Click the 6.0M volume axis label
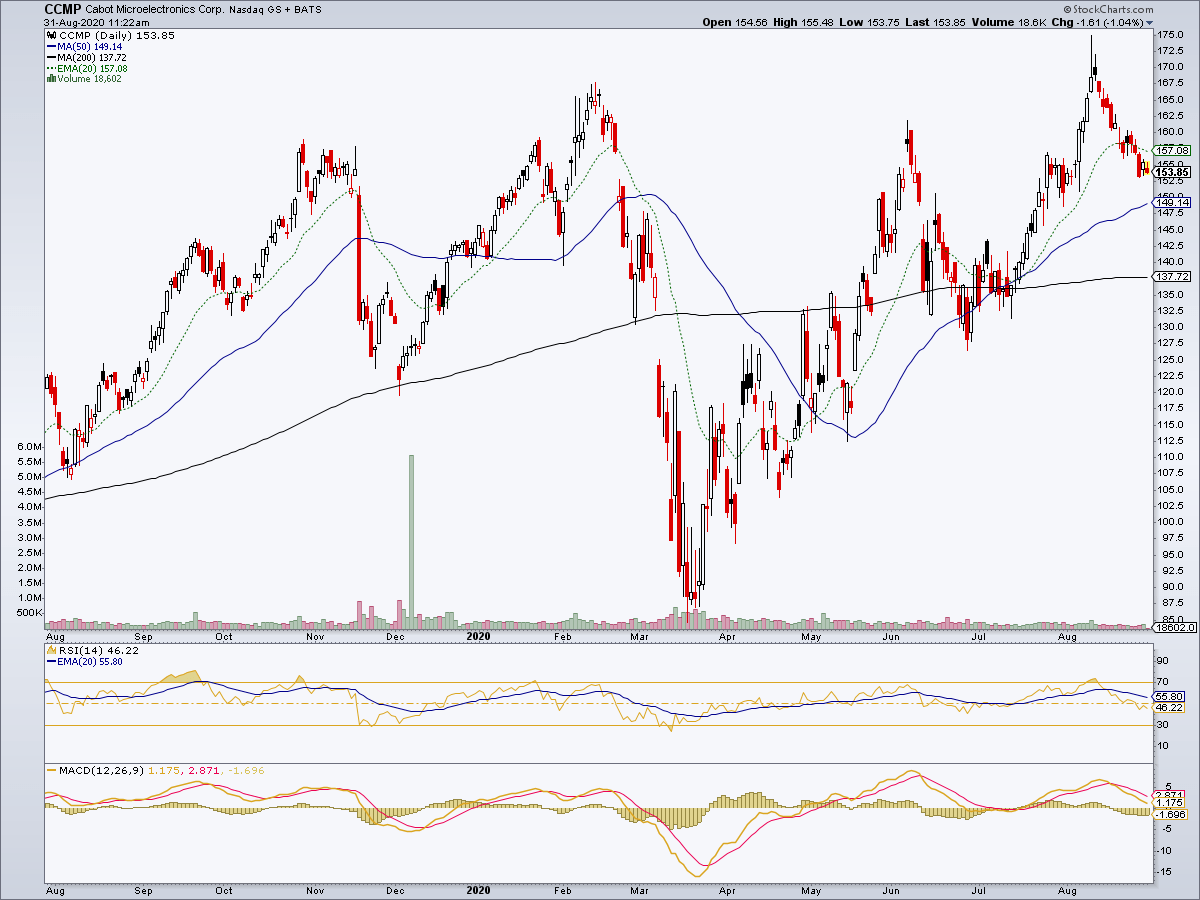Screen dimensions: 1200x900 pyautogui.click(x=31, y=446)
